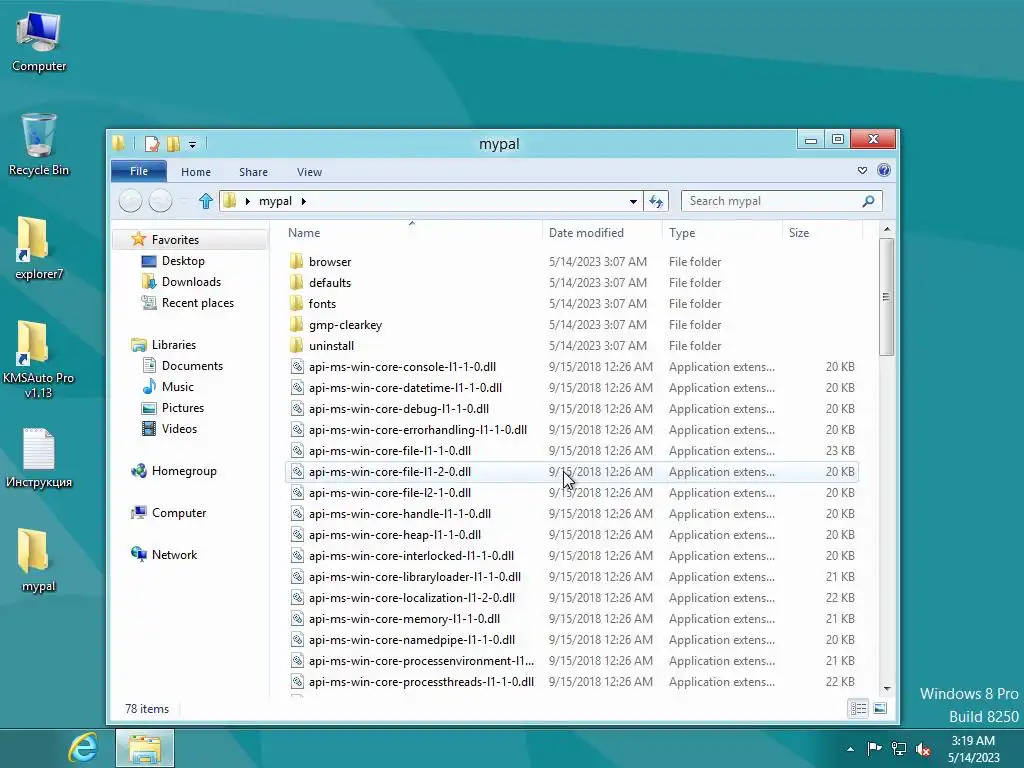1024x768 pixels.
Task: Select Homegroup in navigation pane
Action: (x=184, y=470)
